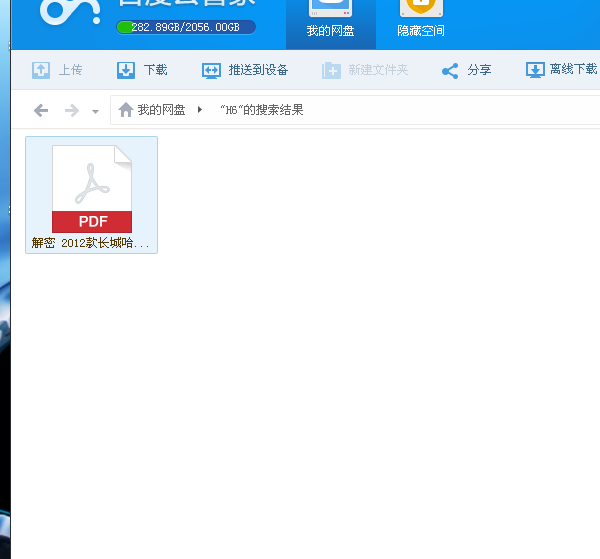Click the 下载 text button
This screenshot has width=600, height=559.
pos(156,70)
